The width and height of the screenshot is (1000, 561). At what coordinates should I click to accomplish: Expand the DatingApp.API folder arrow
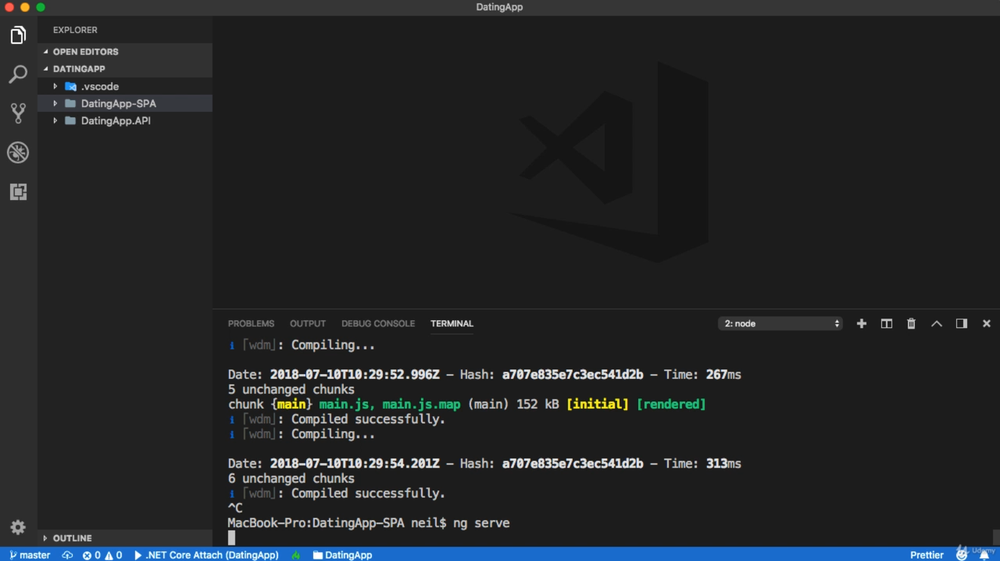tap(55, 120)
